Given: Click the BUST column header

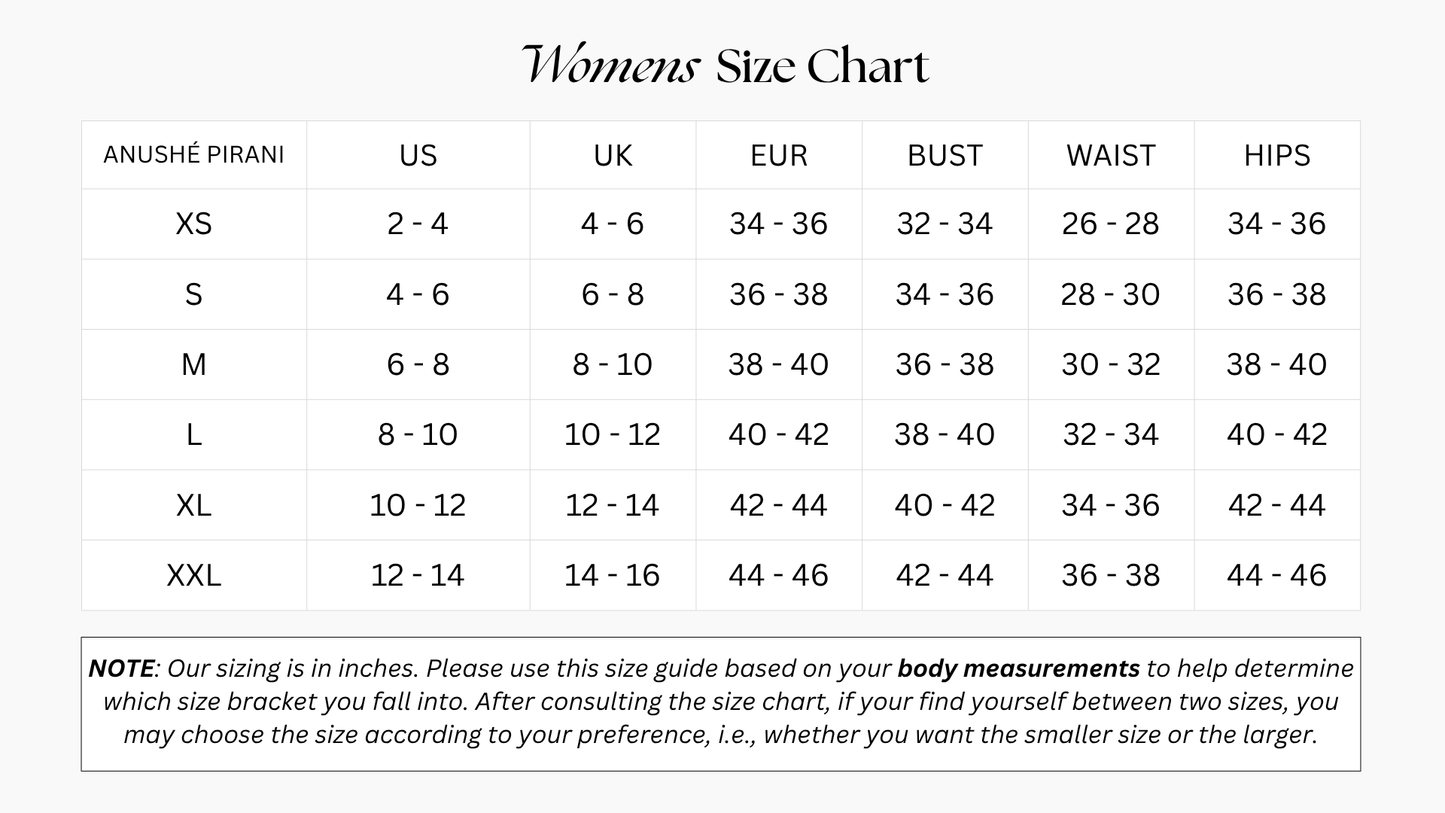Looking at the screenshot, I should [945, 155].
